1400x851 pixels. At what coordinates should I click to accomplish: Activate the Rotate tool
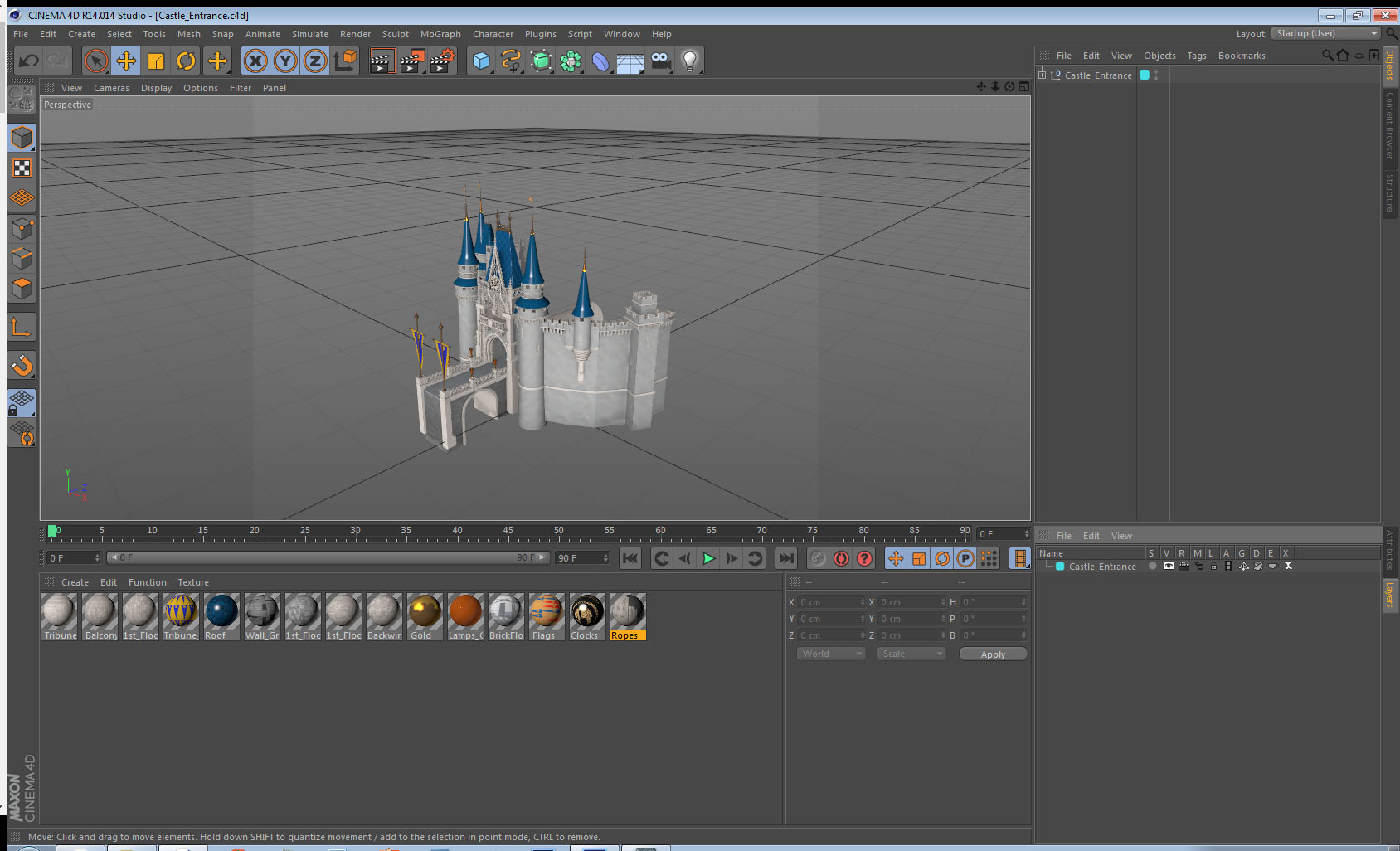click(x=187, y=61)
